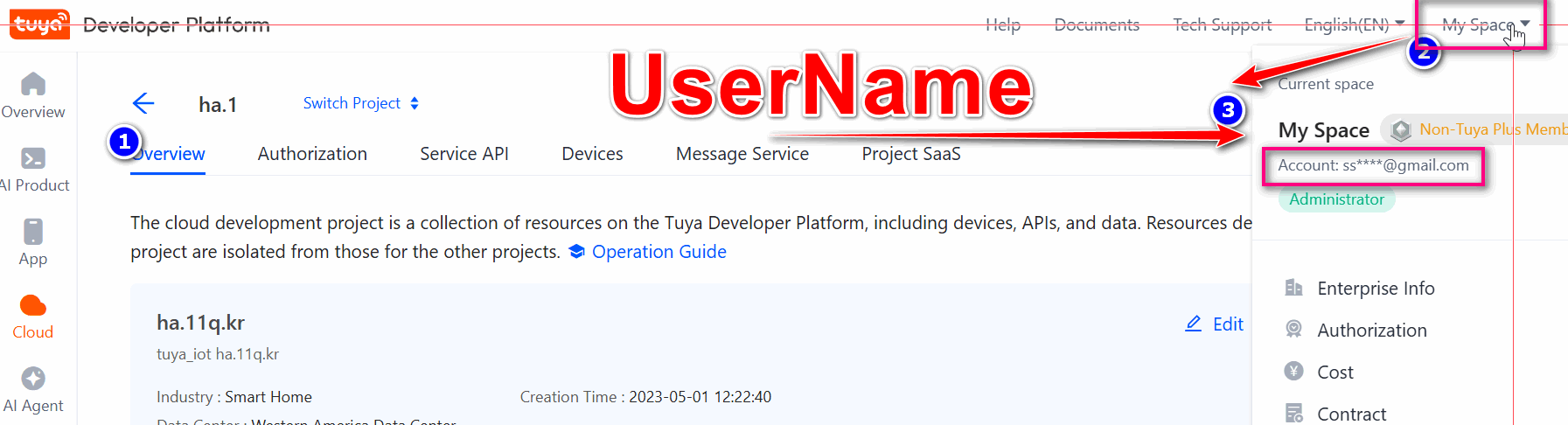Click Operation Guide graduation cap icon
This screenshot has width=1568, height=425.
click(576, 252)
